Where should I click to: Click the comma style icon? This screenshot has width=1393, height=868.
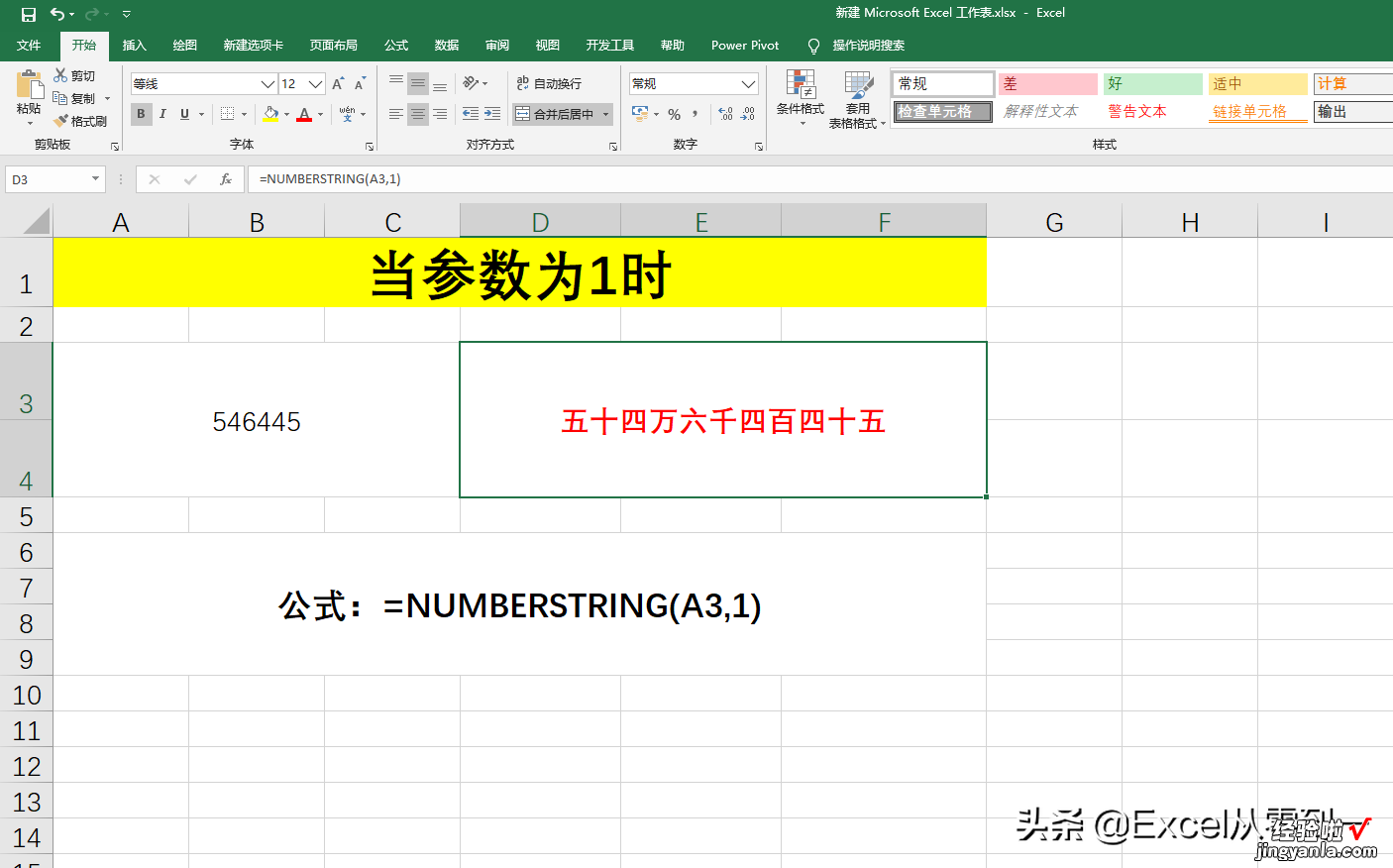pos(696,114)
